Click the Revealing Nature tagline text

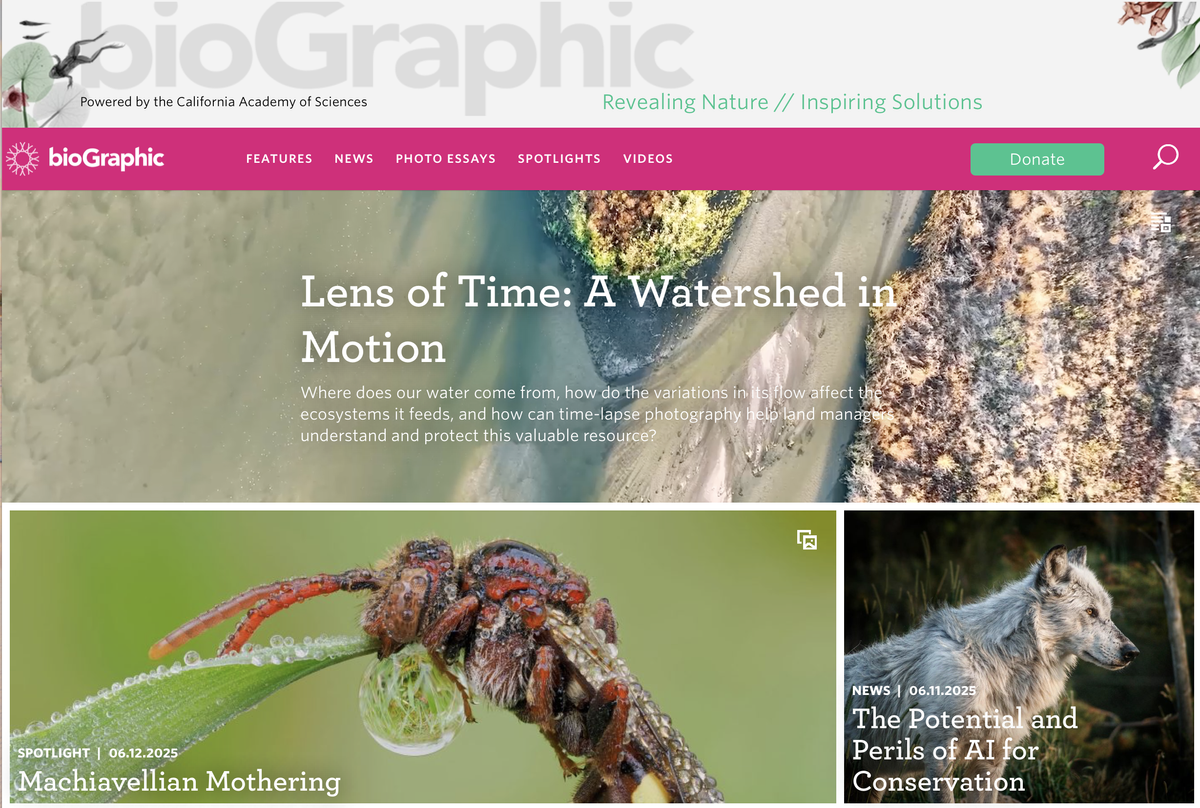792,102
